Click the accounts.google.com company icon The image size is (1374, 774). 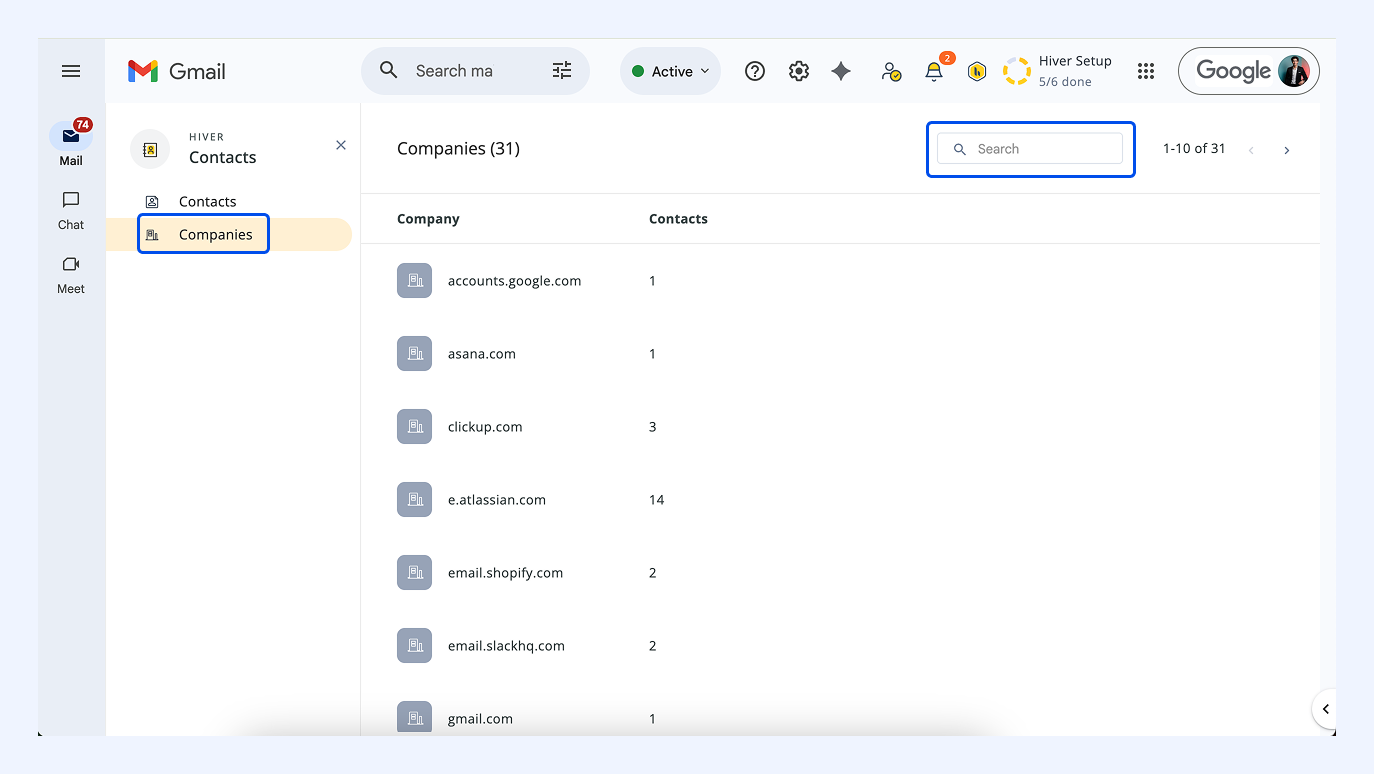pos(414,281)
